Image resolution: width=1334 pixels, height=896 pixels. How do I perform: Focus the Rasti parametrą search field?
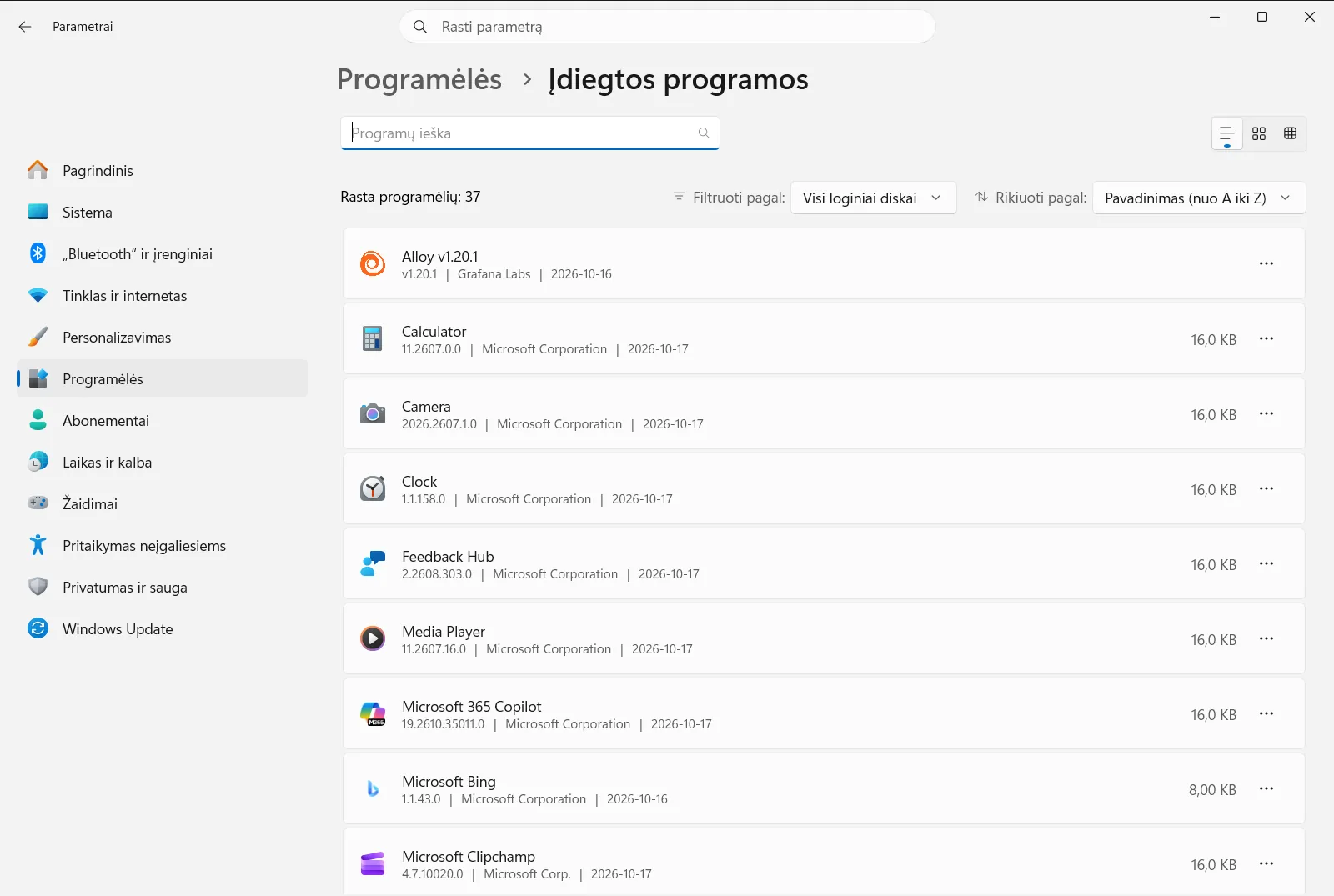667,27
